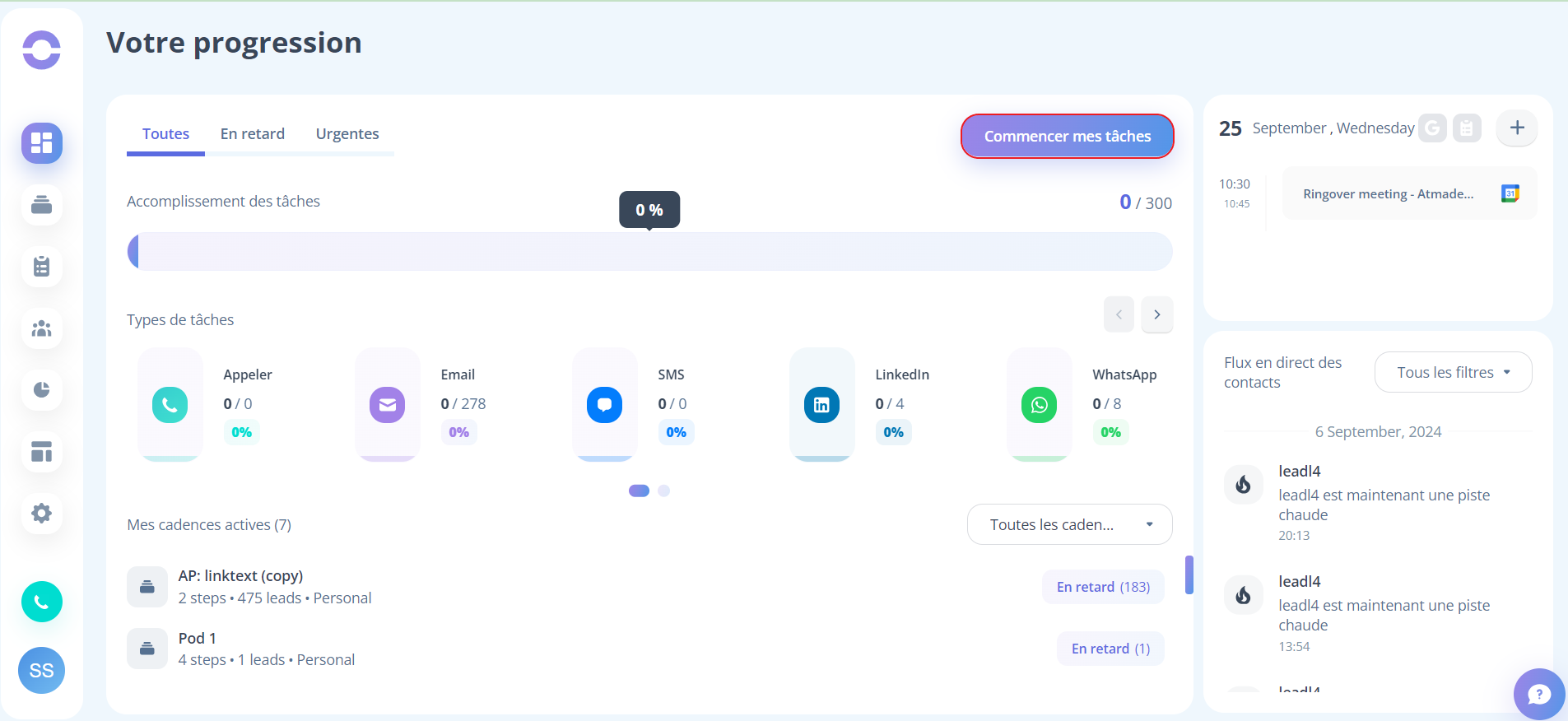Click the AP: linktext (copy) cadence icon
The image size is (1568, 721).
147,587
